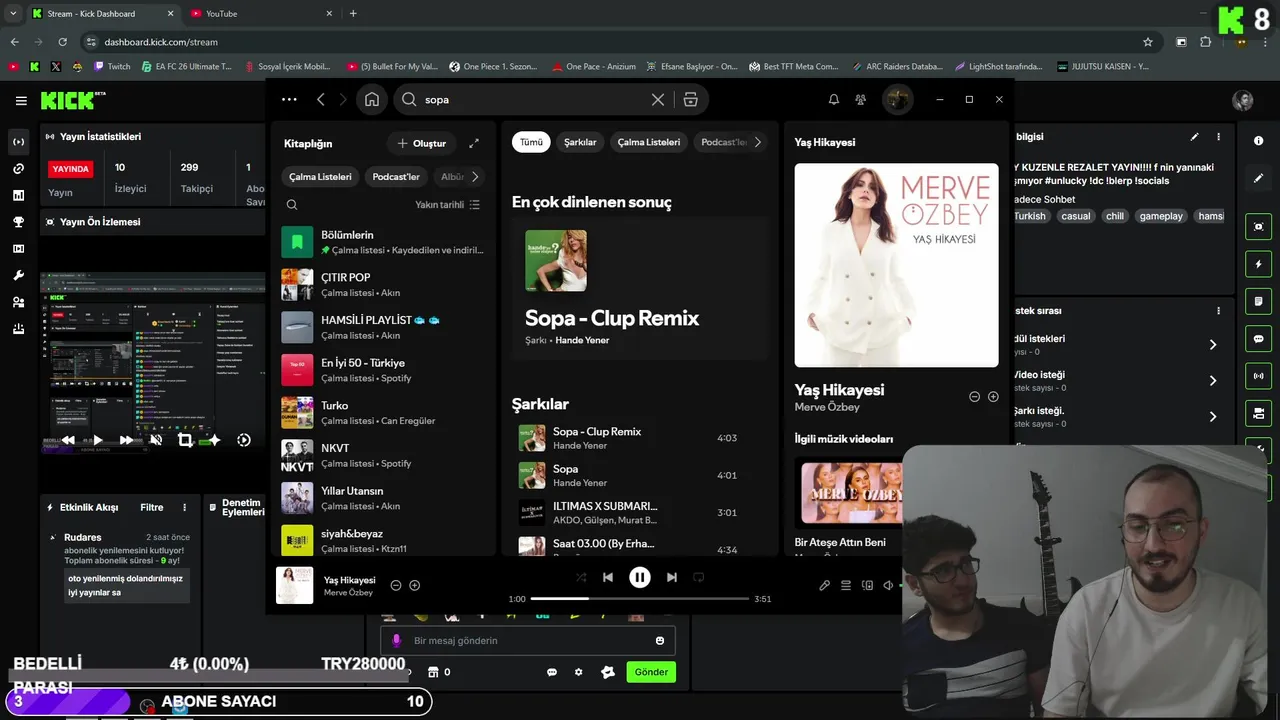Mute Spotify volume speaker
Viewport: 1280px width, 720px height.
(888, 586)
